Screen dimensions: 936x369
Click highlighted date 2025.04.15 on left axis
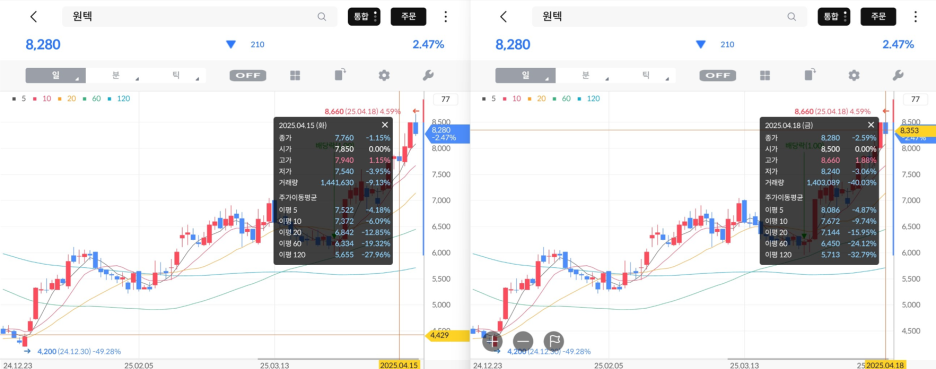(400, 364)
